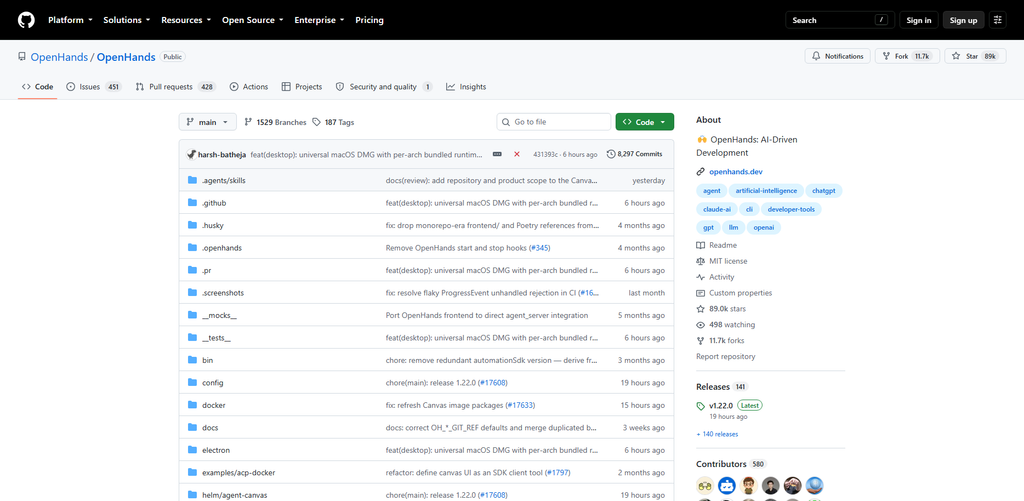Click folder icon beside docs
Image resolution: width=1024 pixels, height=501 pixels.
(x=192, y=427)
